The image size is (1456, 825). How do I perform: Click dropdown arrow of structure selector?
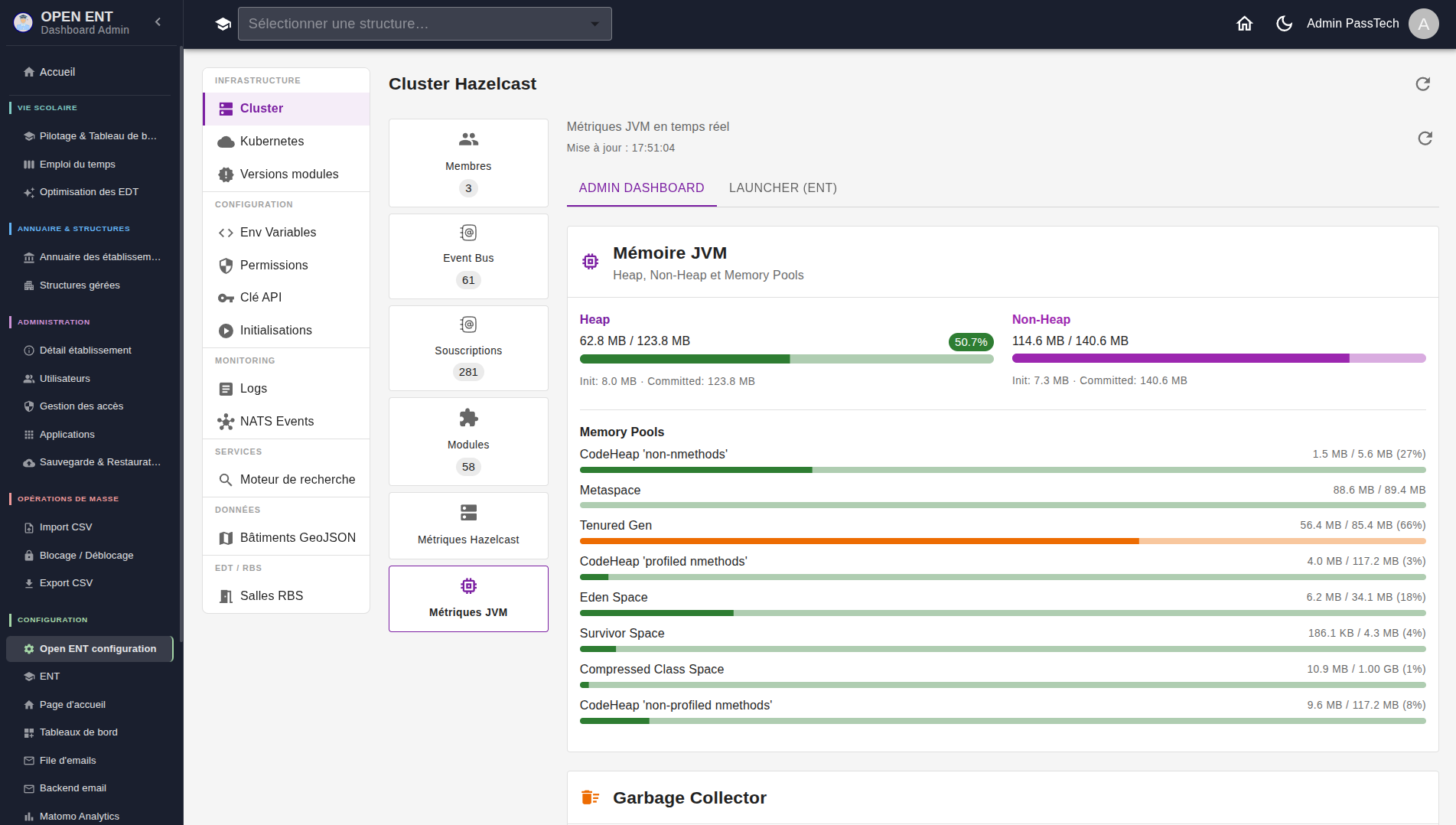coord(594,24)
